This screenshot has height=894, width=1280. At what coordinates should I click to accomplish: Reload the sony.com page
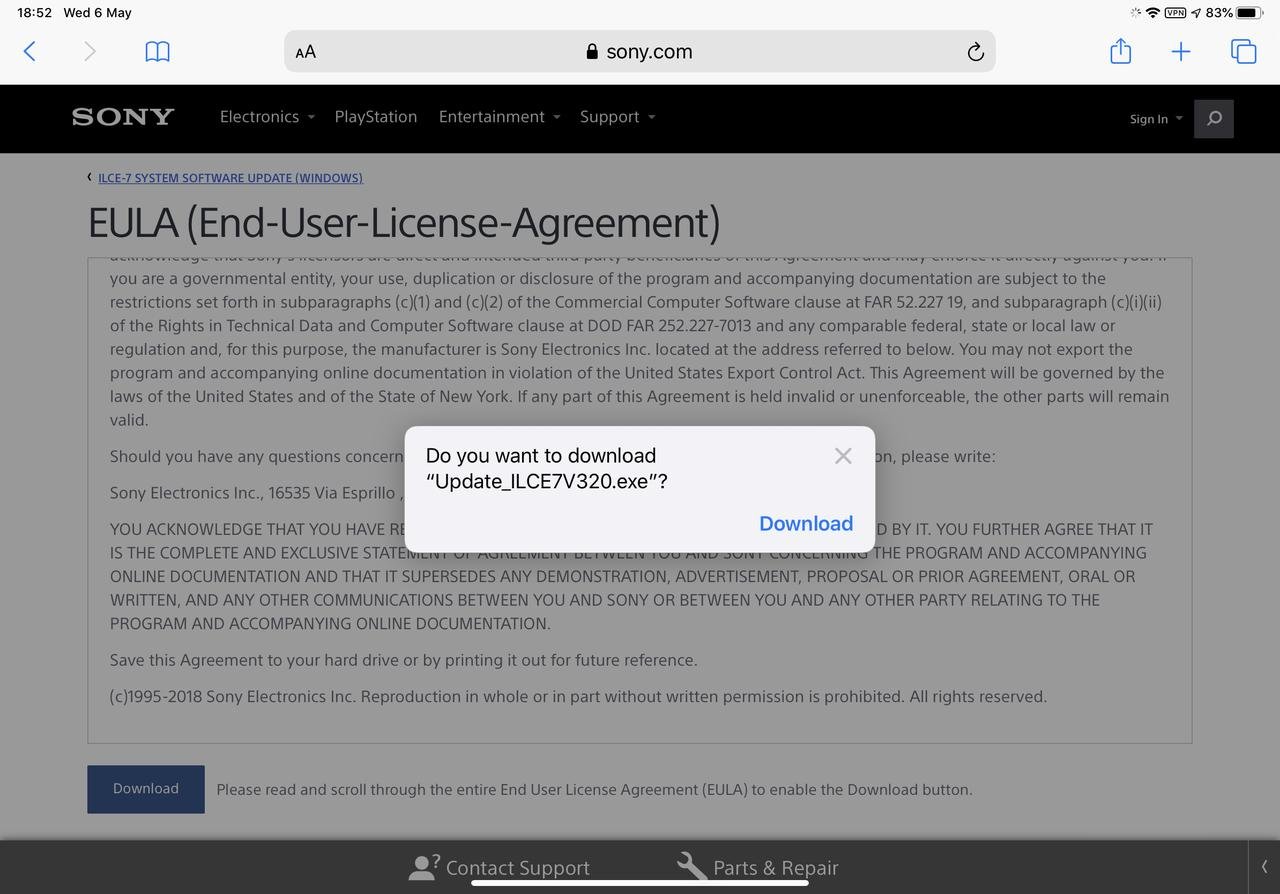pos(975,52)
